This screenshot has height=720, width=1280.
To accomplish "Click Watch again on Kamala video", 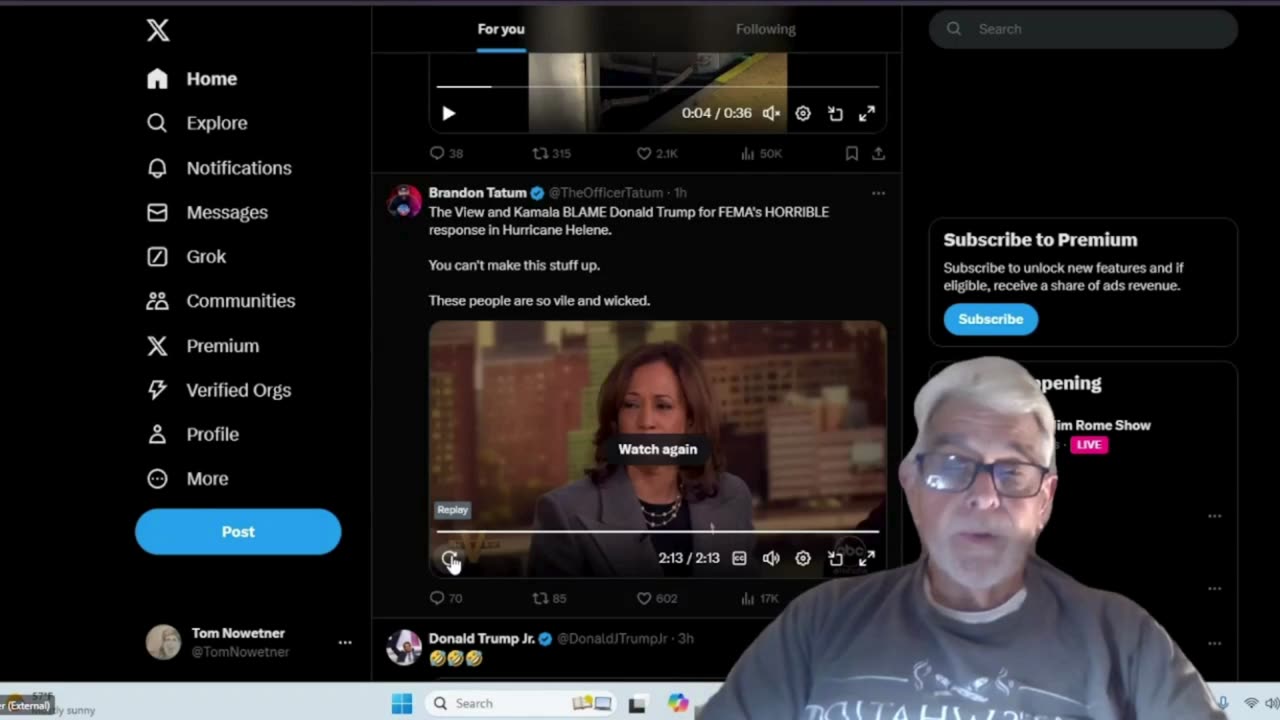I will tap(658, 449).
